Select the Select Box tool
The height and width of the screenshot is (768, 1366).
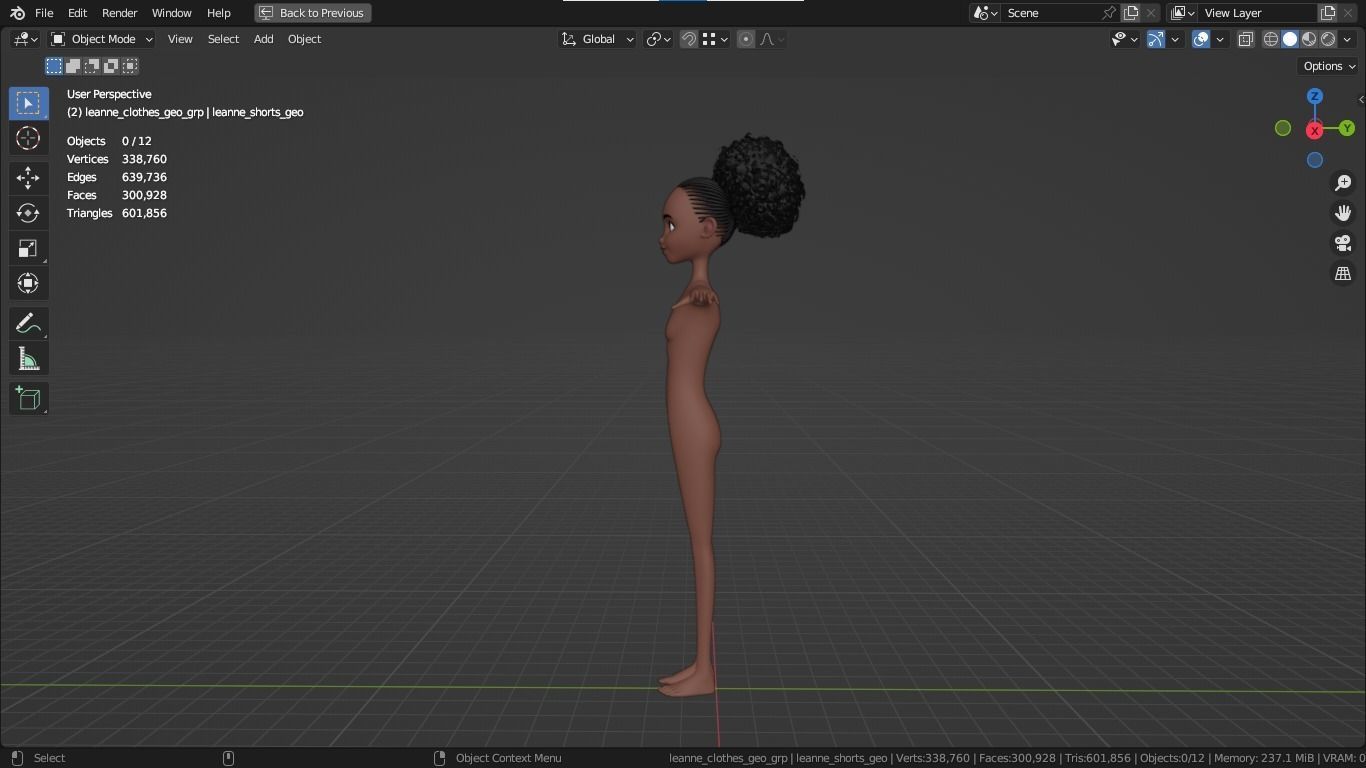point(28,103)
